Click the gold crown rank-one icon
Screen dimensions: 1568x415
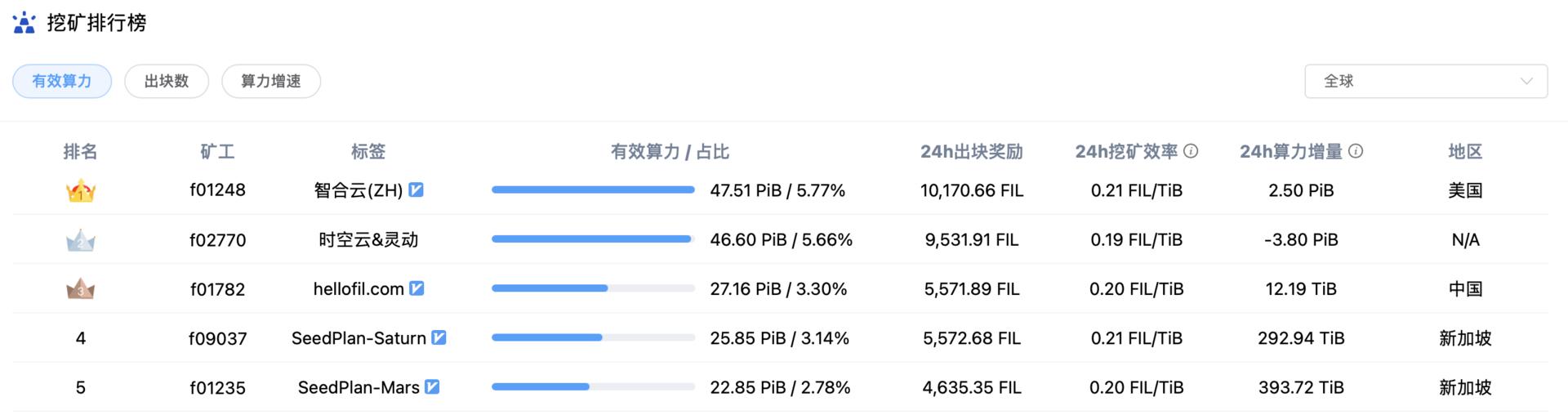pyautogui.click(x=81, y=191)
